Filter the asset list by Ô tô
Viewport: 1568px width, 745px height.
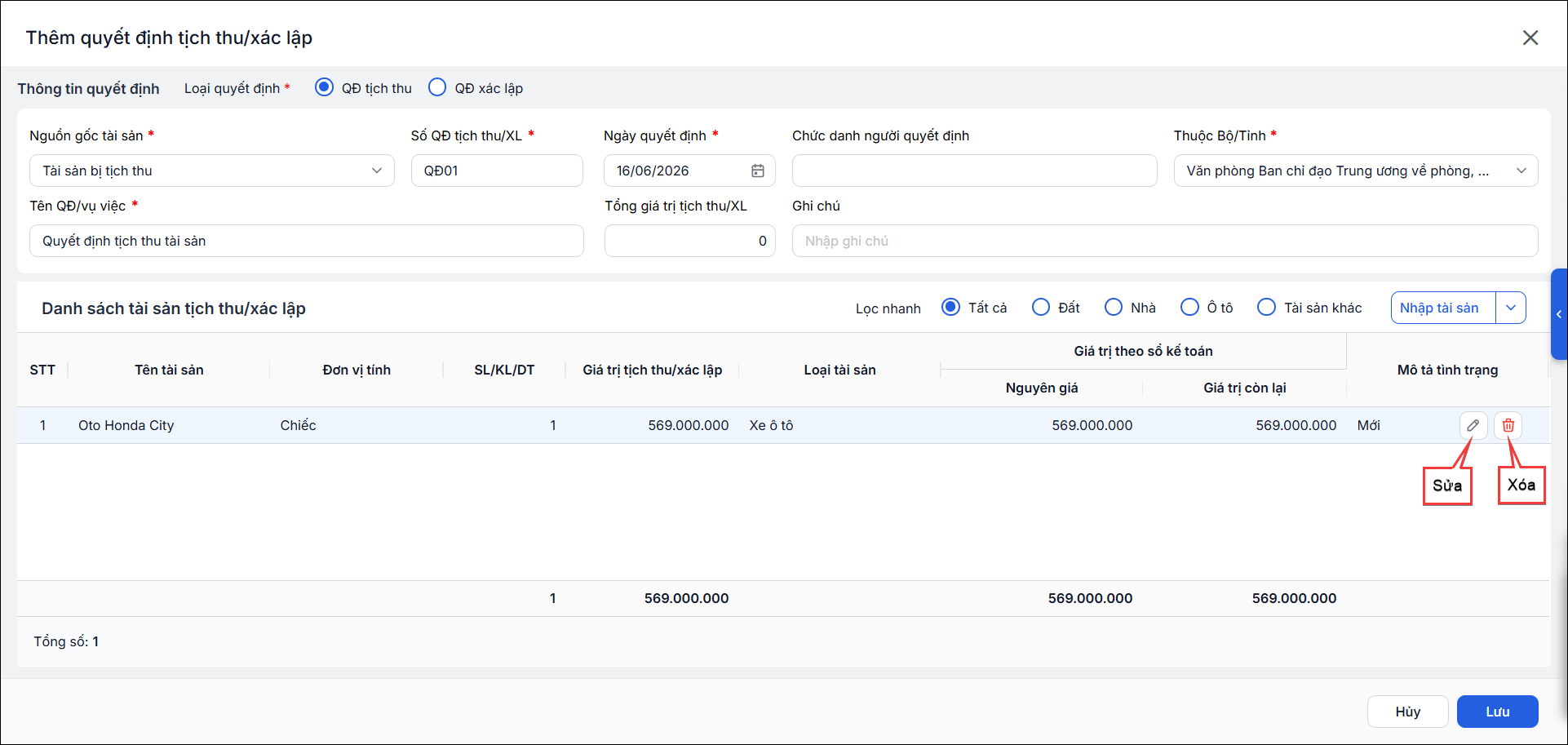pos(1189,308)
